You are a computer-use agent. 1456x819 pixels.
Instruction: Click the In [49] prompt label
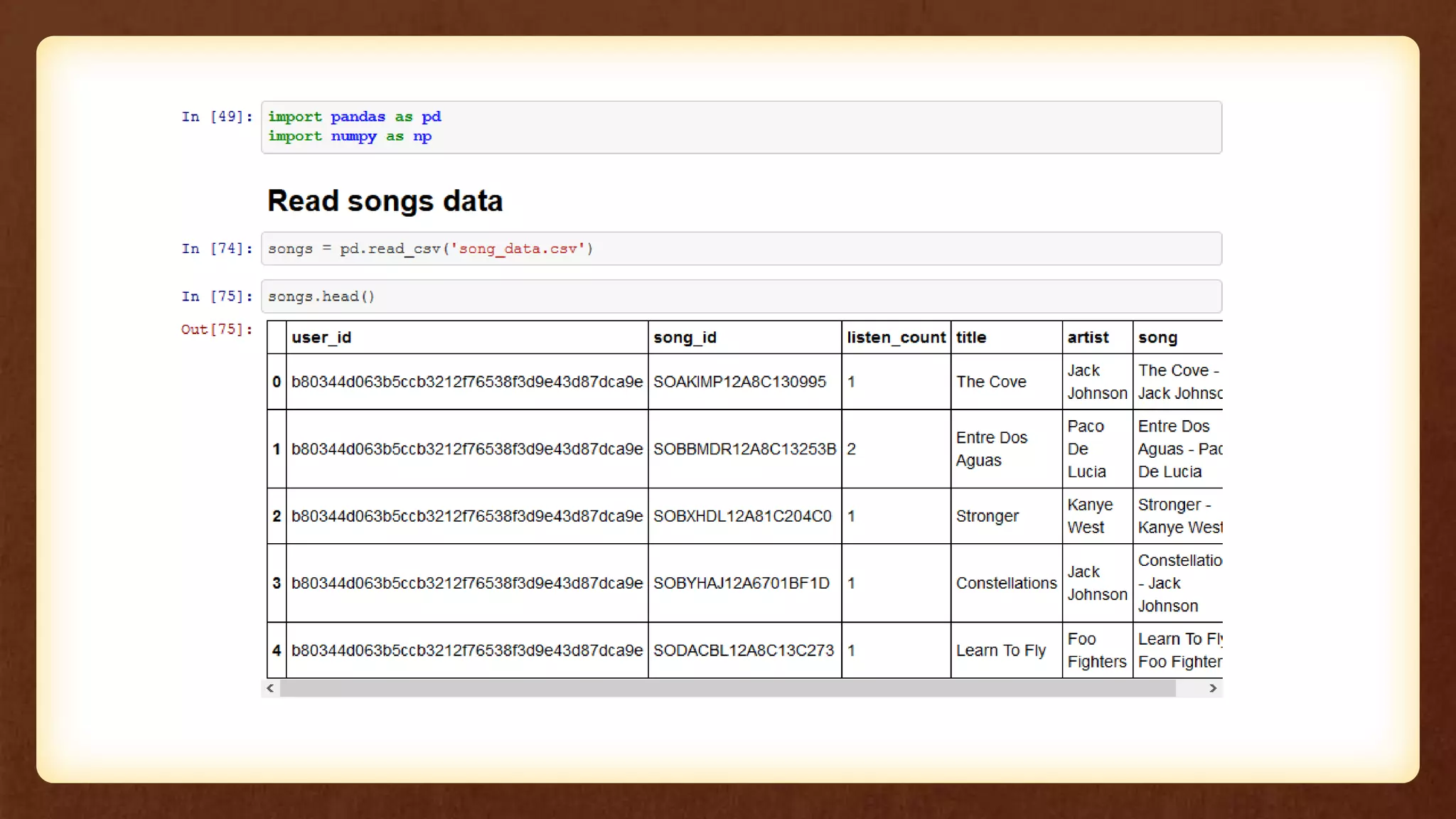click(217, 117)
